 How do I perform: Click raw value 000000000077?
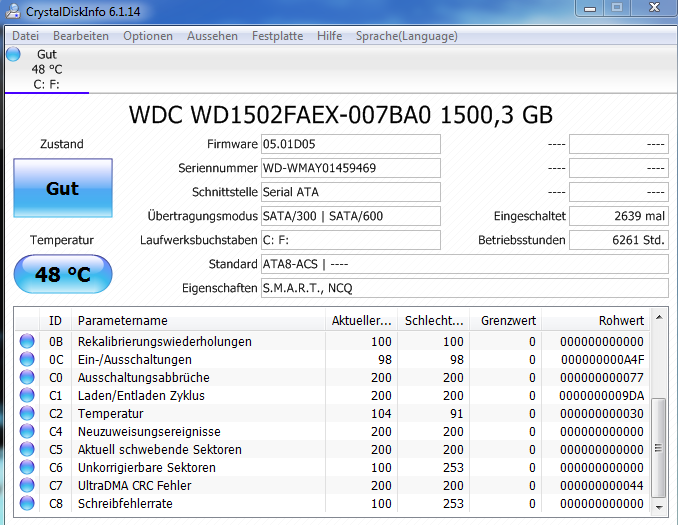602,378
